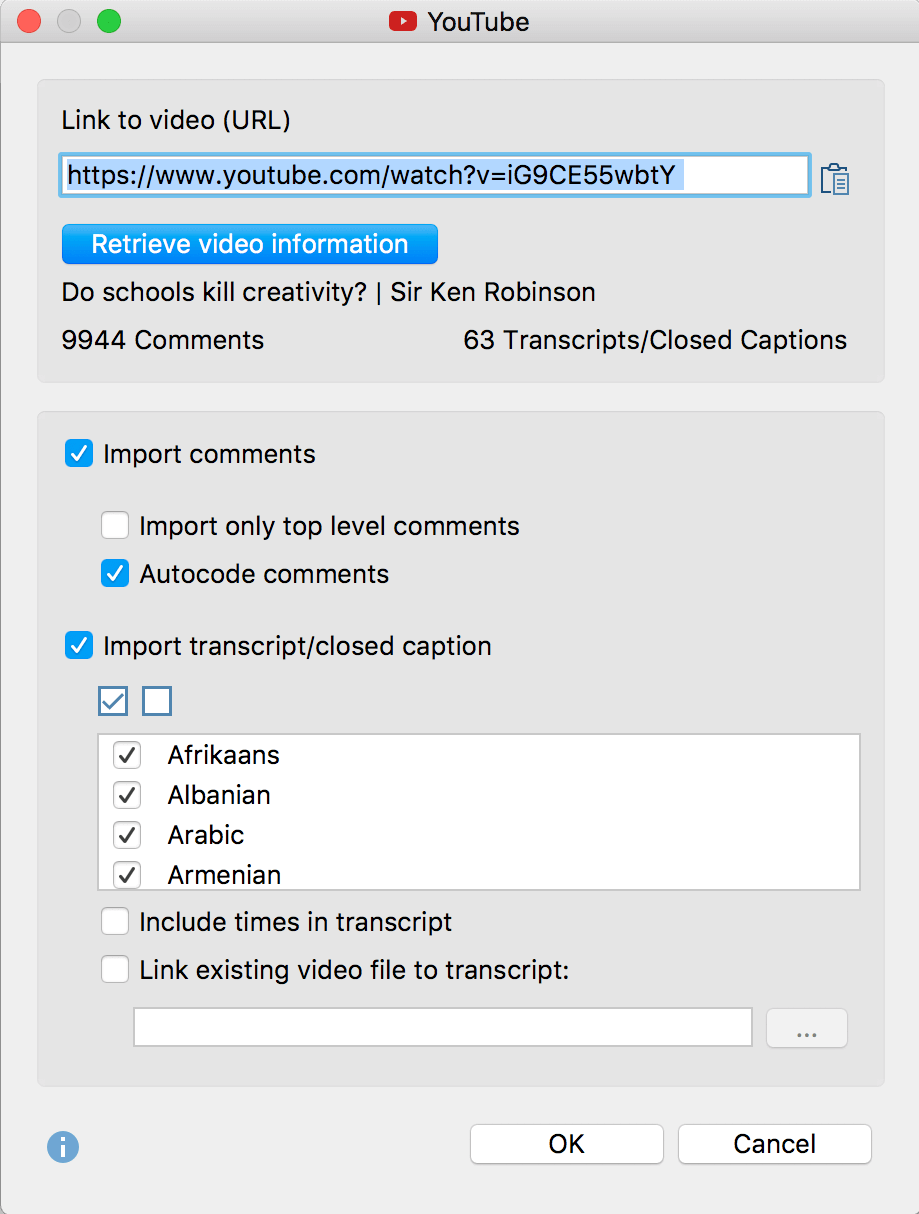
Task: Open file browser with the ellipsis button
Action: pos(807,1028)
